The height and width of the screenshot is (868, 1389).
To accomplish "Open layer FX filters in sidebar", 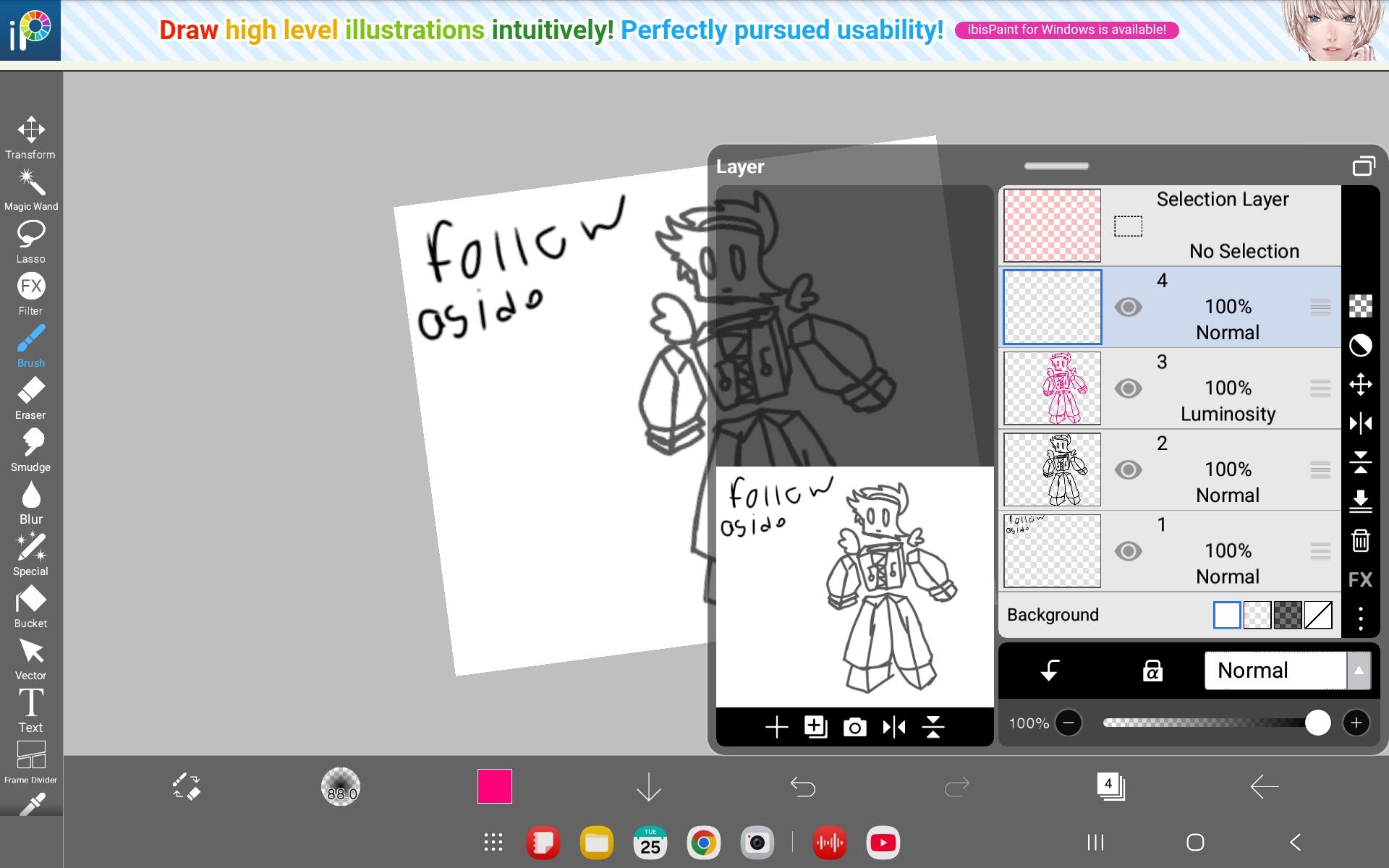I will [1361, 579].
